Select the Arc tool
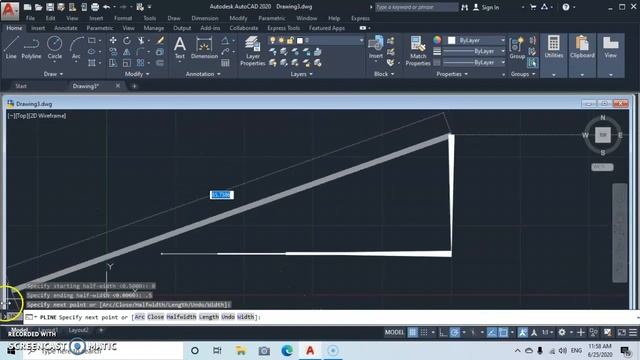Screen dimensions: 640x360 click(x=76, y=48)
